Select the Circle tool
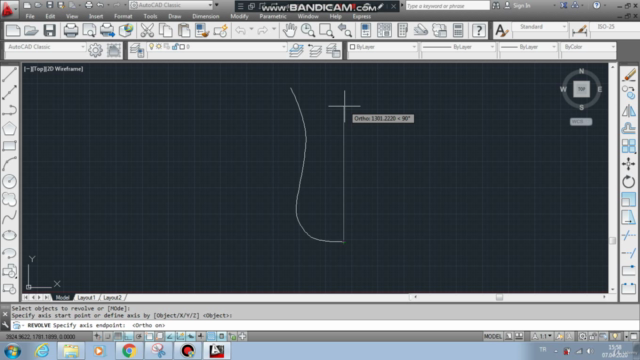640x360 pixels. coord(9,182)
